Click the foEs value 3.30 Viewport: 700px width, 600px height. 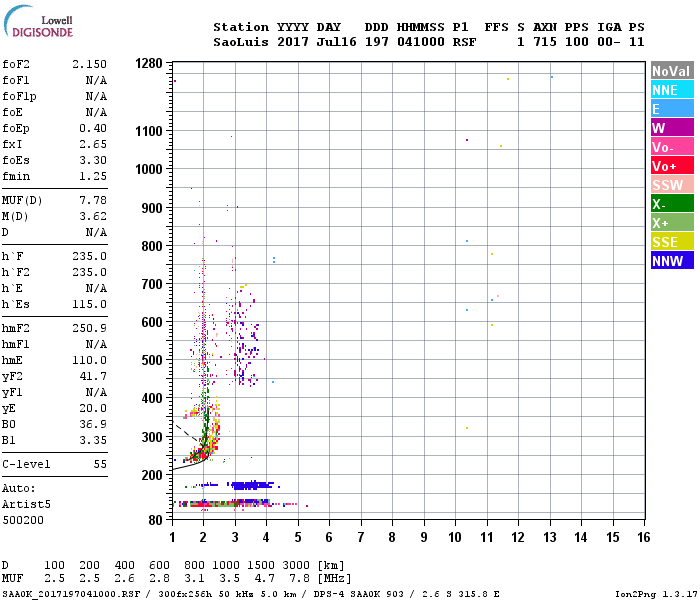point(93,160)
